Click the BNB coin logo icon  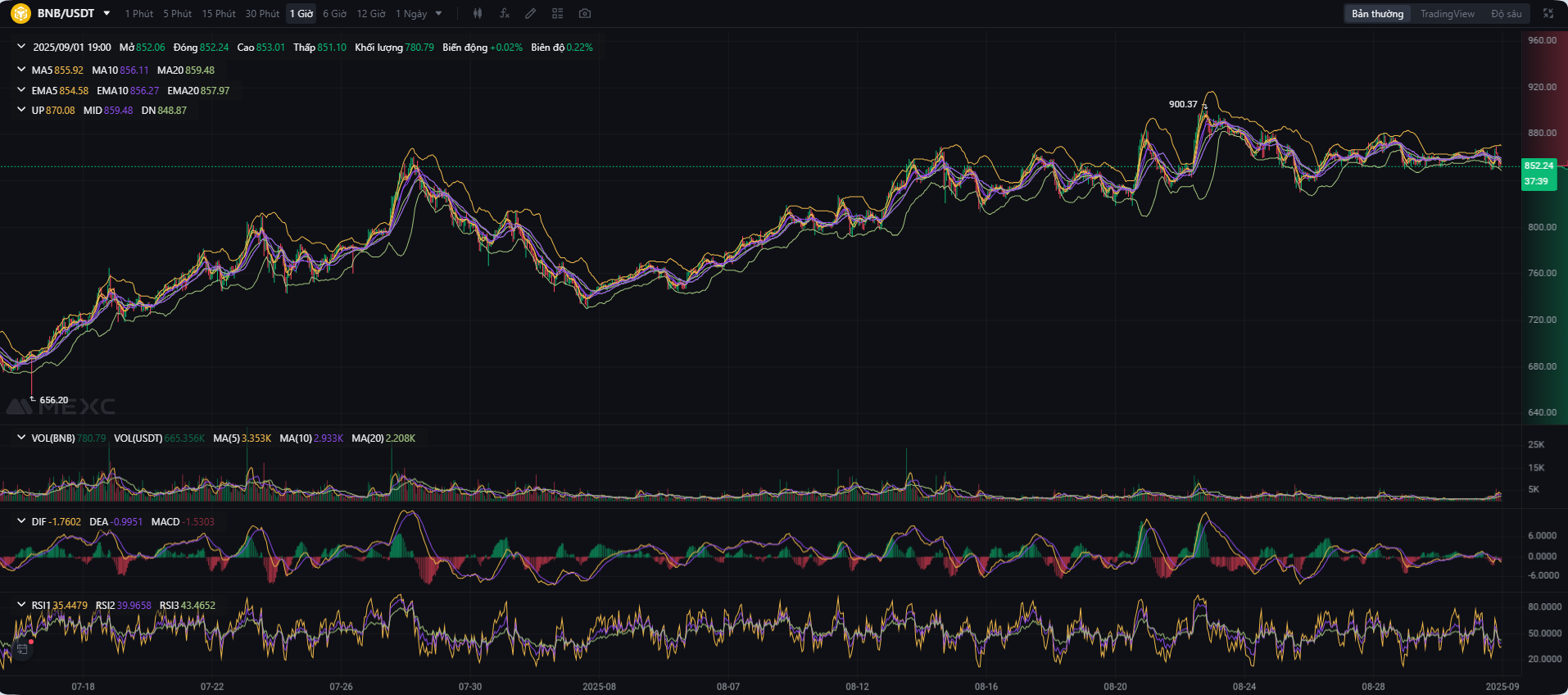click(20, 13)
